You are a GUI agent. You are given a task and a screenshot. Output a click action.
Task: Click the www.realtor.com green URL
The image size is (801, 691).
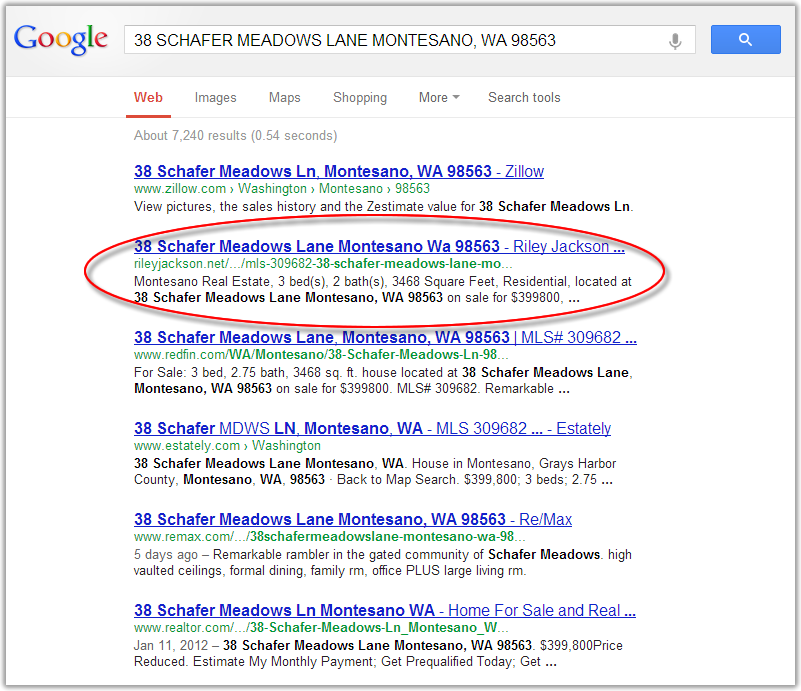tap(321, 627)
